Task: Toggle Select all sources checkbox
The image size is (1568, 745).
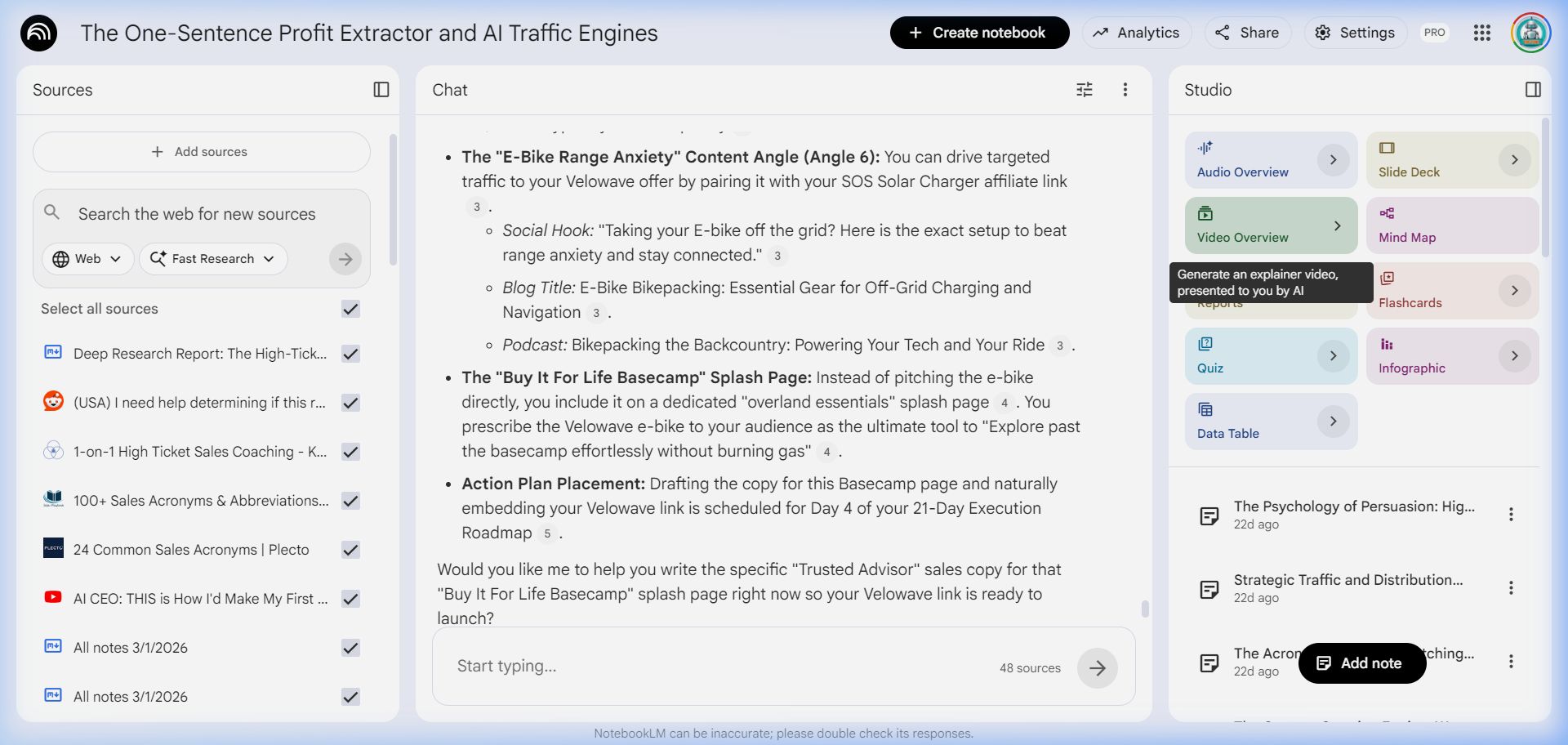Action: click(x=350, y=309)
